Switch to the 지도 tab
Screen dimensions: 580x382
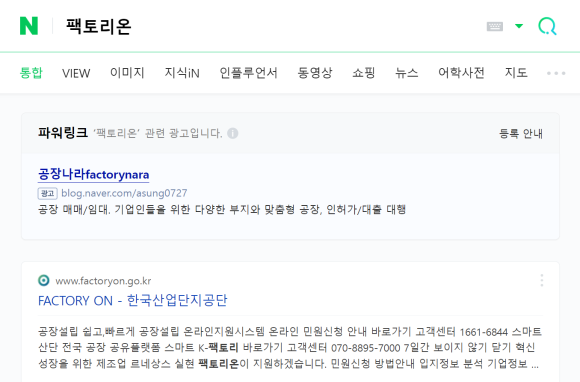coord(516,72)
